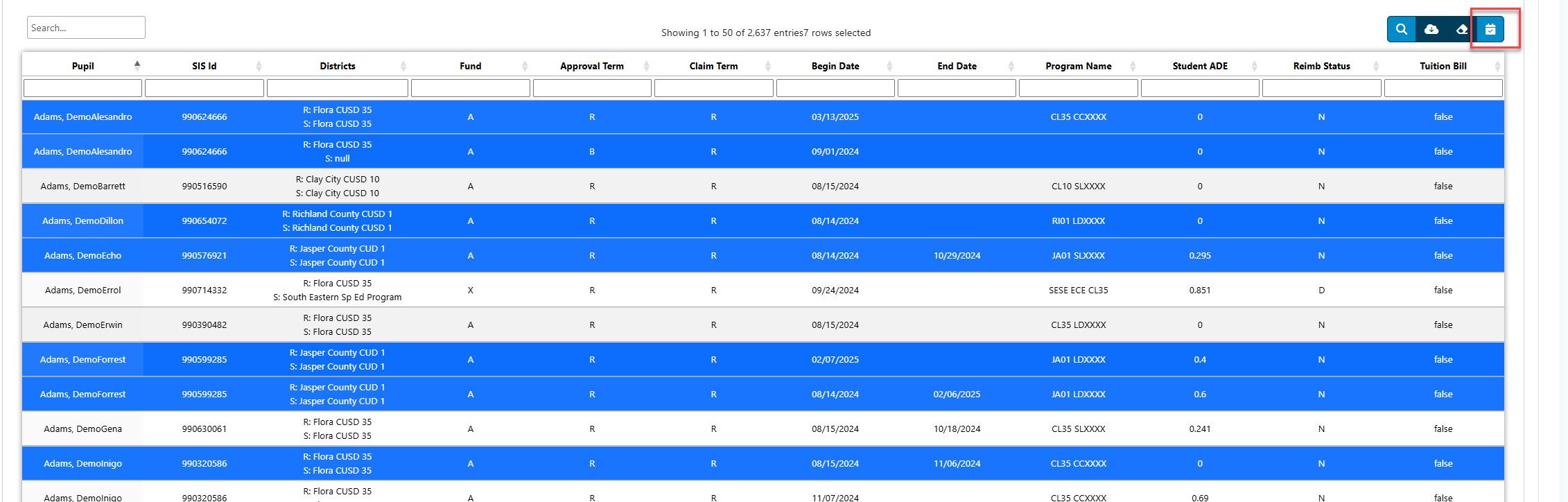Viewport: 1568px width, 502px height.
Task: Select the Adams, DemoErrol pupil cell
Action: pos(82,290)
